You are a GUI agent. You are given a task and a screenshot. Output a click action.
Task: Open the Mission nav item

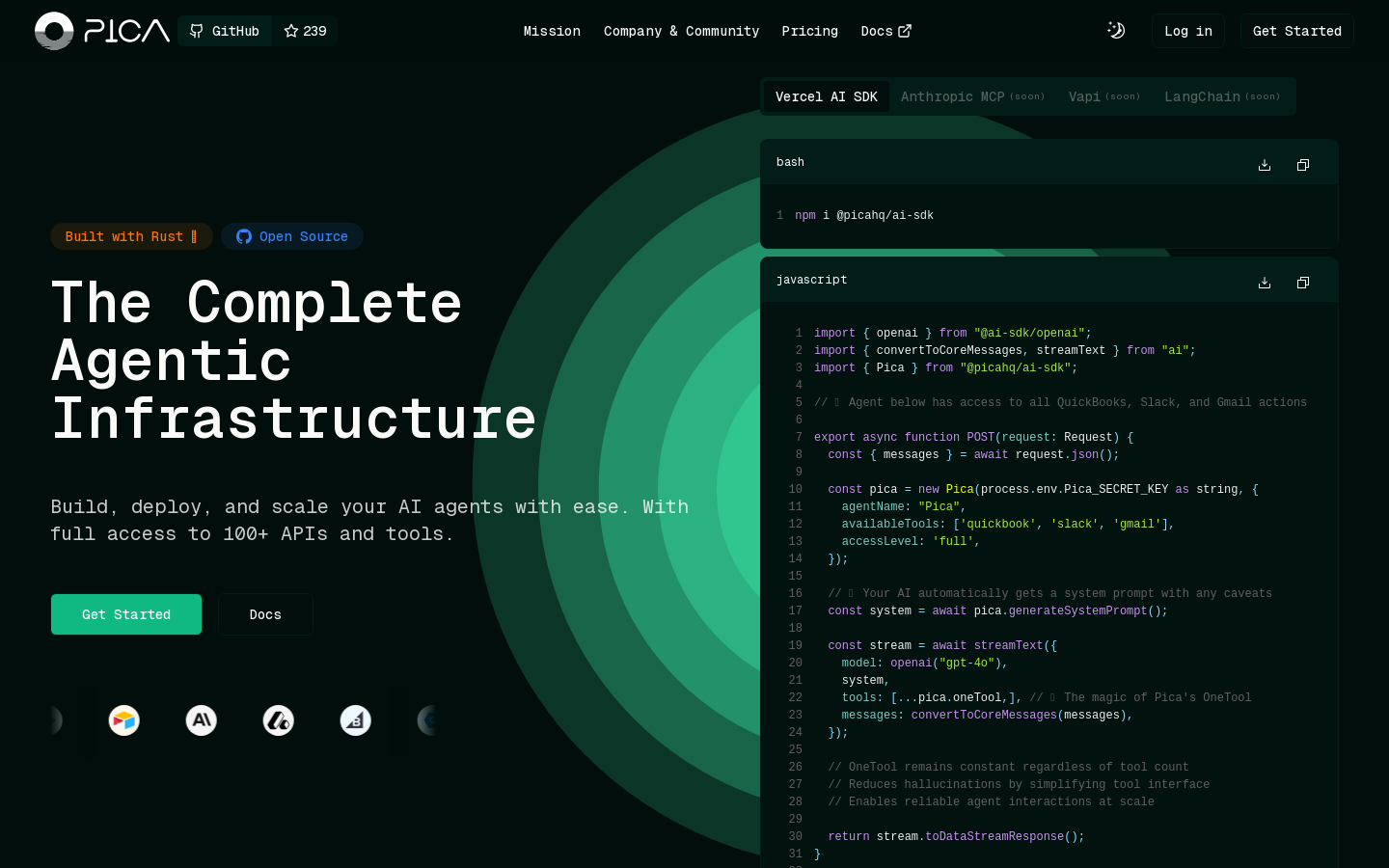pyautogui.click(x=552, y=31)
